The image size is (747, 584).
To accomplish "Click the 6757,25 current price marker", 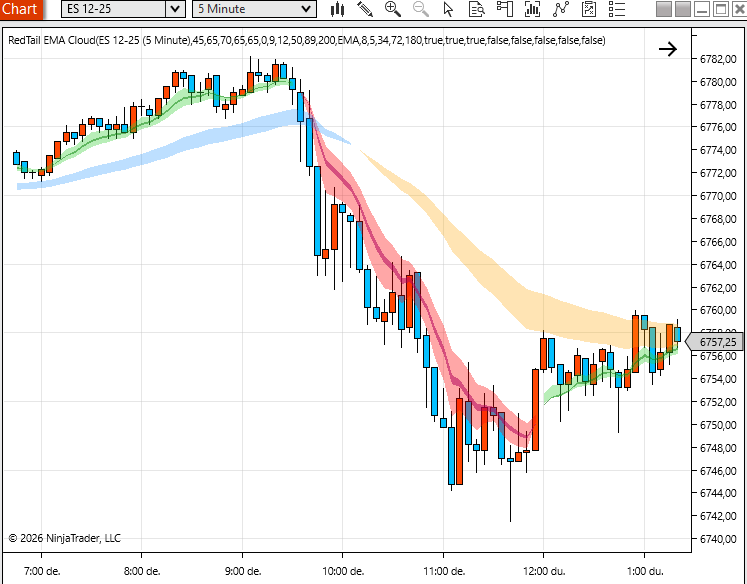I will point(716,342).
